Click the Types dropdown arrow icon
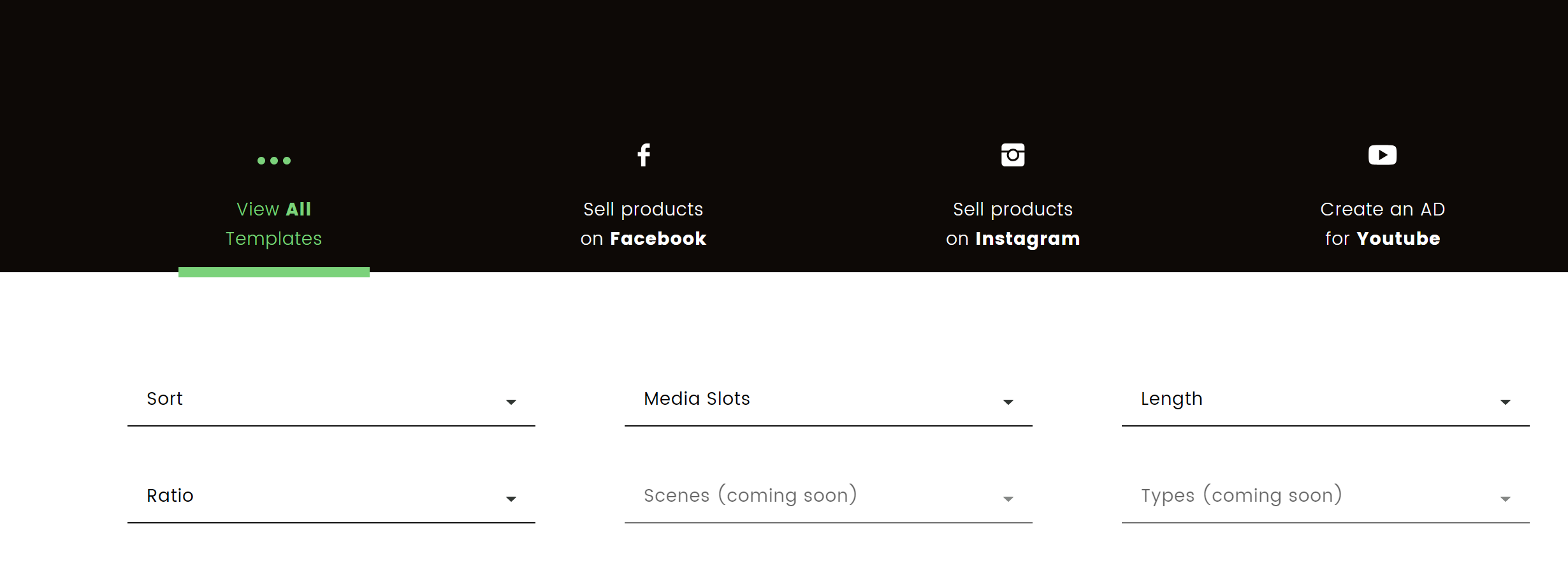Screen dimensions: 1568x584 tap(1506, 499)
